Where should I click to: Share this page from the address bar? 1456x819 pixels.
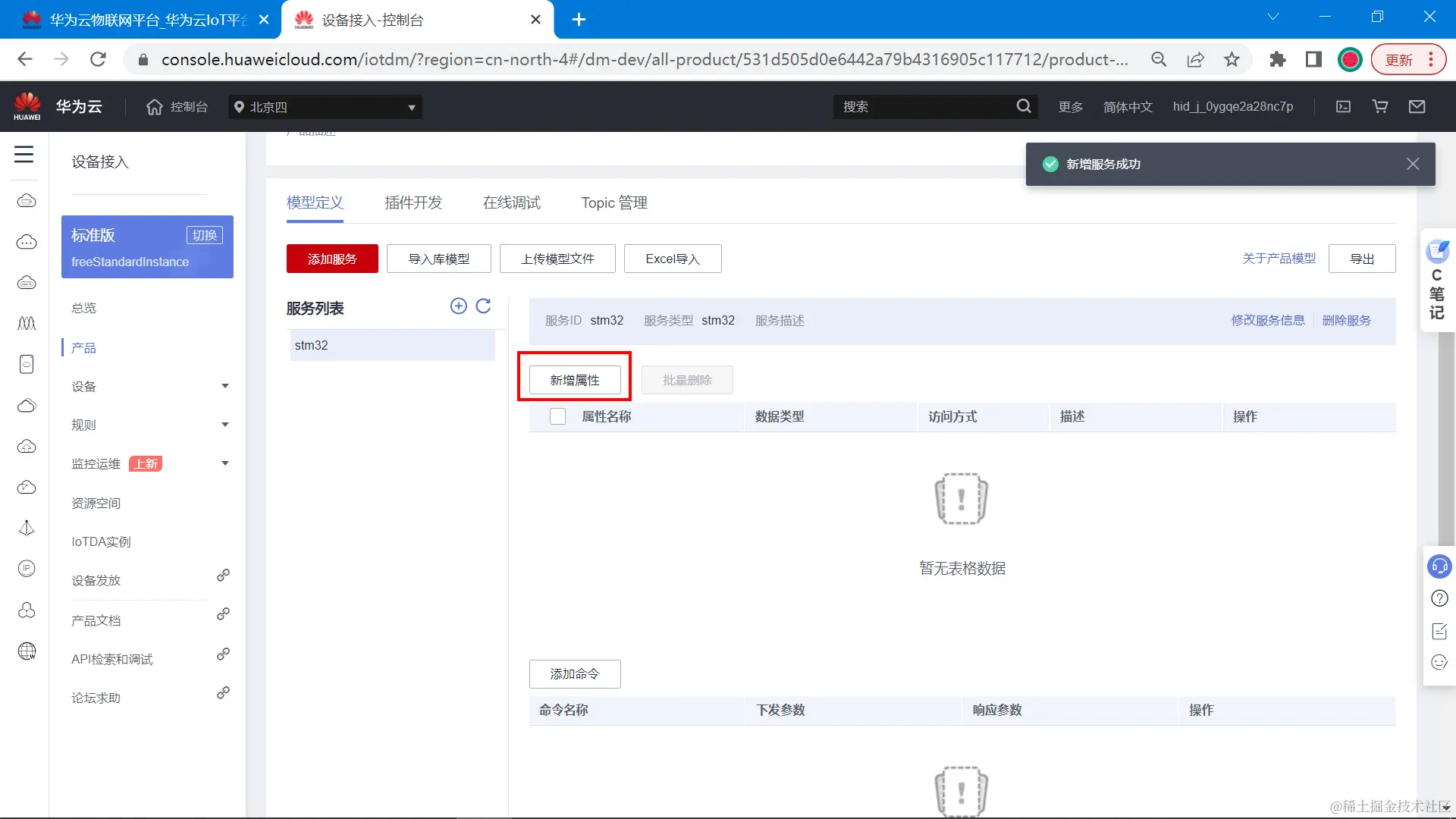(x=1195, y=59)
